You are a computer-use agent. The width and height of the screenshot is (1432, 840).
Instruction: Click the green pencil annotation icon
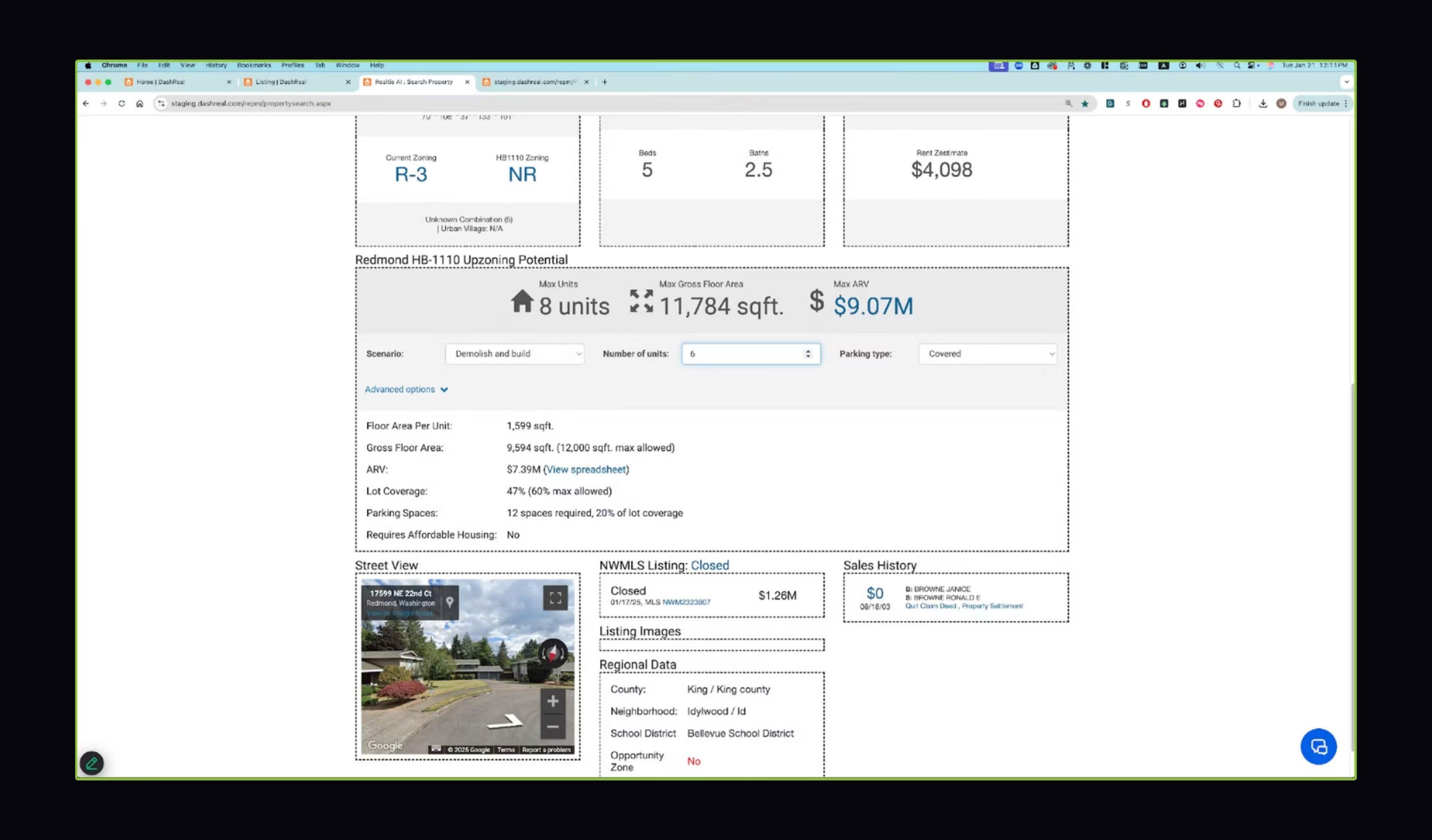coord(92,763)
